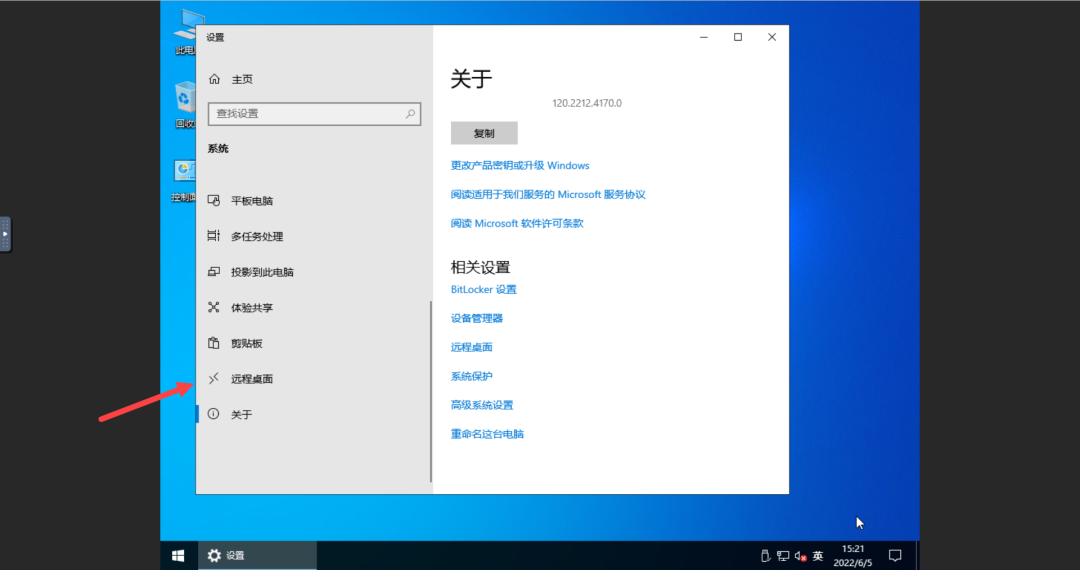This screenshot has height=570, width=1080.
Task: Open the Remote Desktop (远程桌面) sidebar icon
Action: 214,378
